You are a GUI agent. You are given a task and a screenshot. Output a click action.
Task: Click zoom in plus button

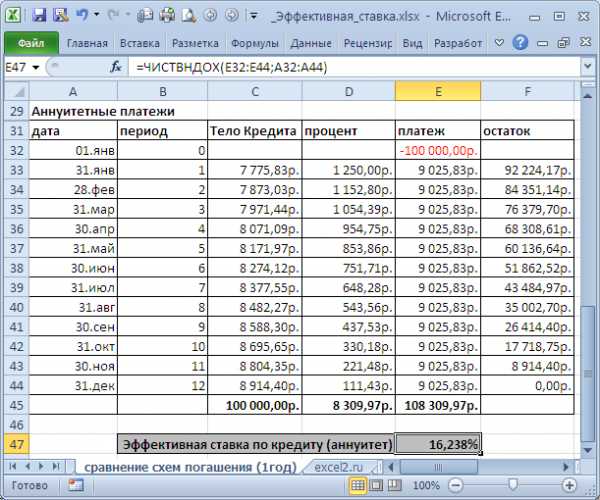(x=567, y=485)
